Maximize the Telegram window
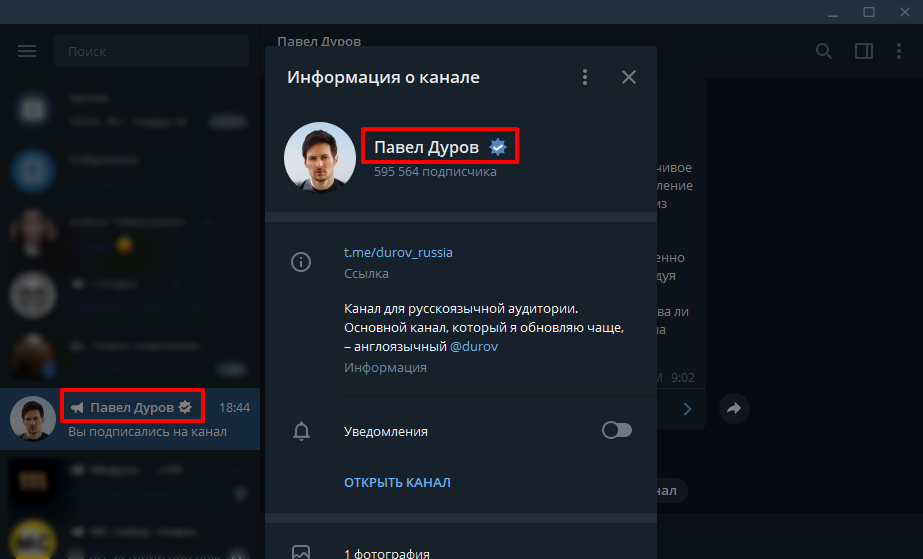The height and width of the screenshot is (559, 923). 869,12
